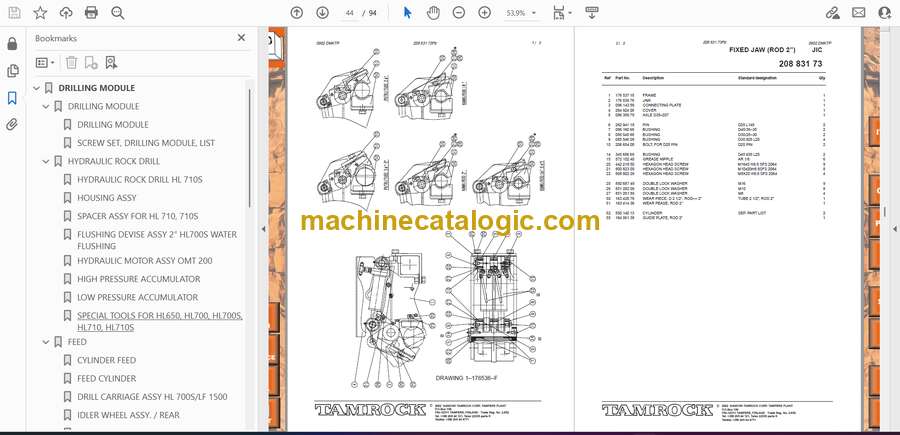The width and height of the screenshot is (900, 435).
Task: Open CYLINDER FEED bookmark
Action: [x=106, y=360]
